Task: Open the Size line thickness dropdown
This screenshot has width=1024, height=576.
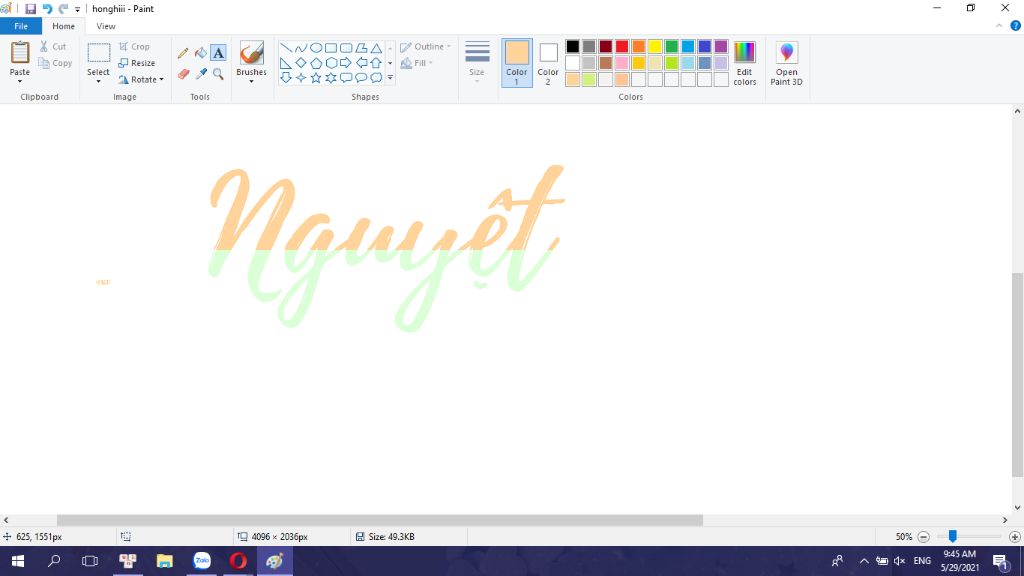Action: tap(477, 63)
